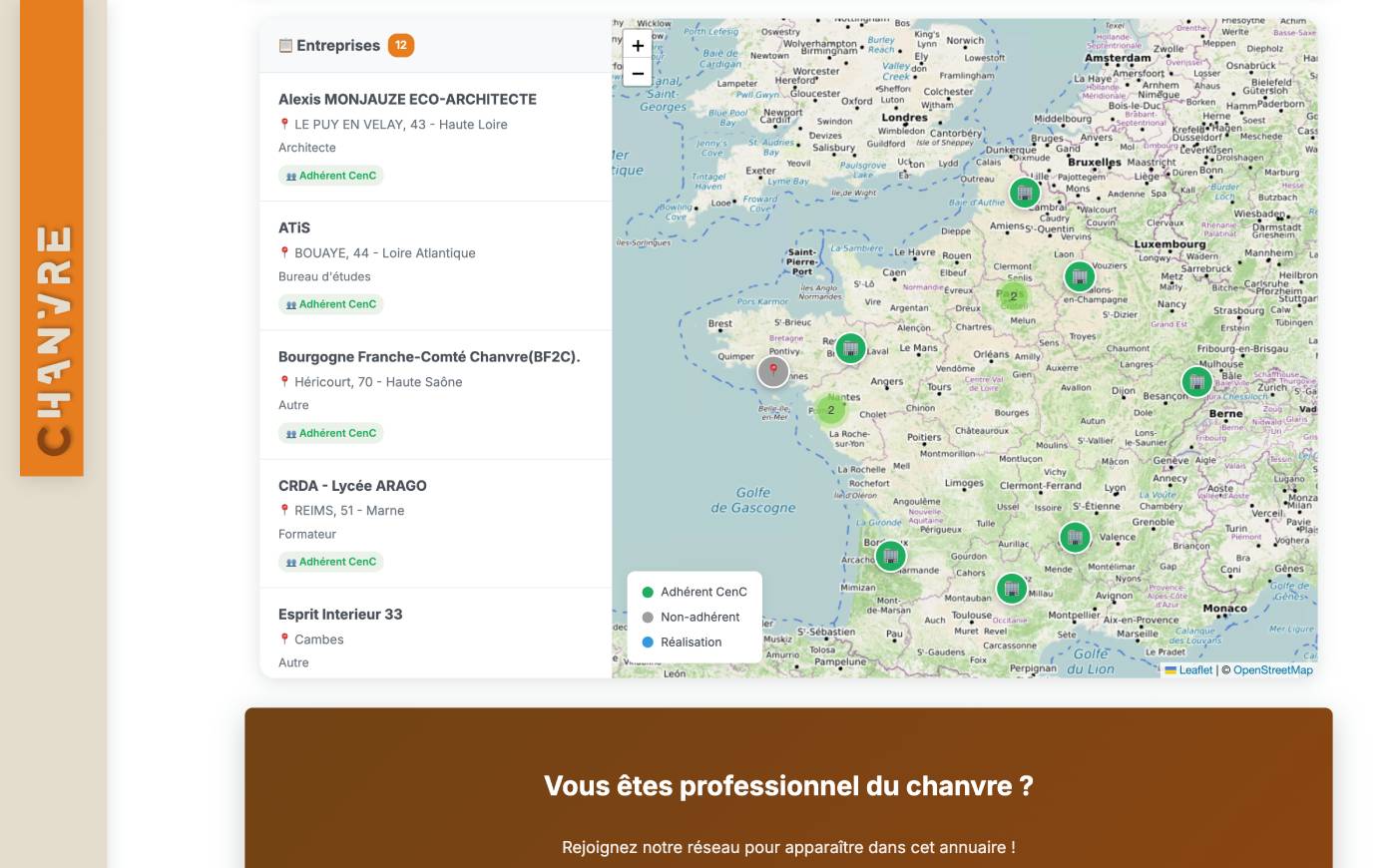The height and width of the screenshot is (868, 1397).
Task: Zoom out using the minus button
Action: pyautogui.click(x=638, y=73)
